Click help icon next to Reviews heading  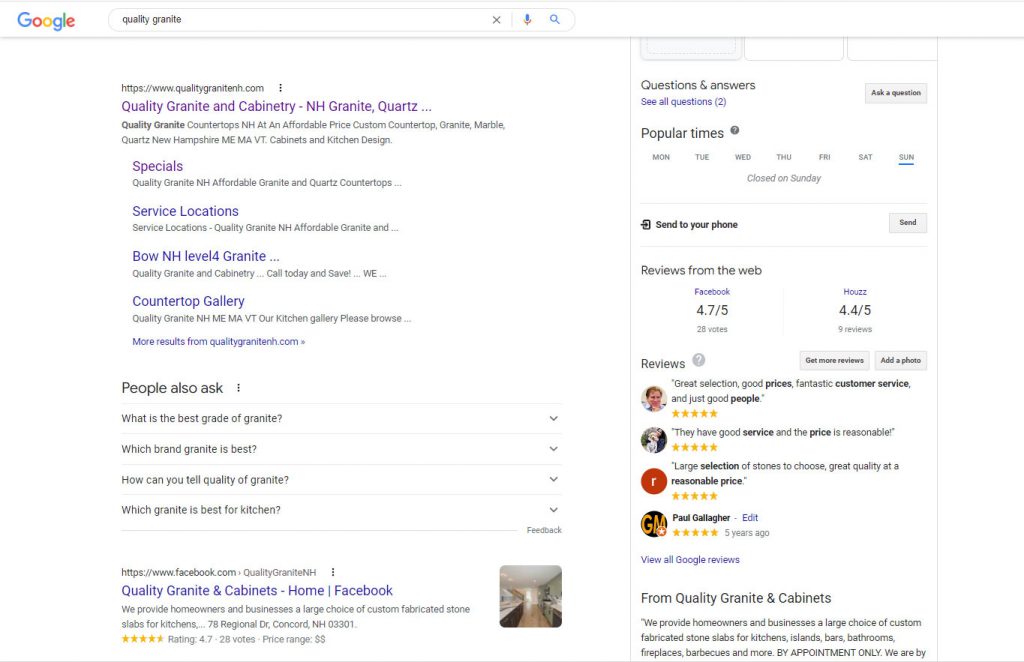[699, 360]
